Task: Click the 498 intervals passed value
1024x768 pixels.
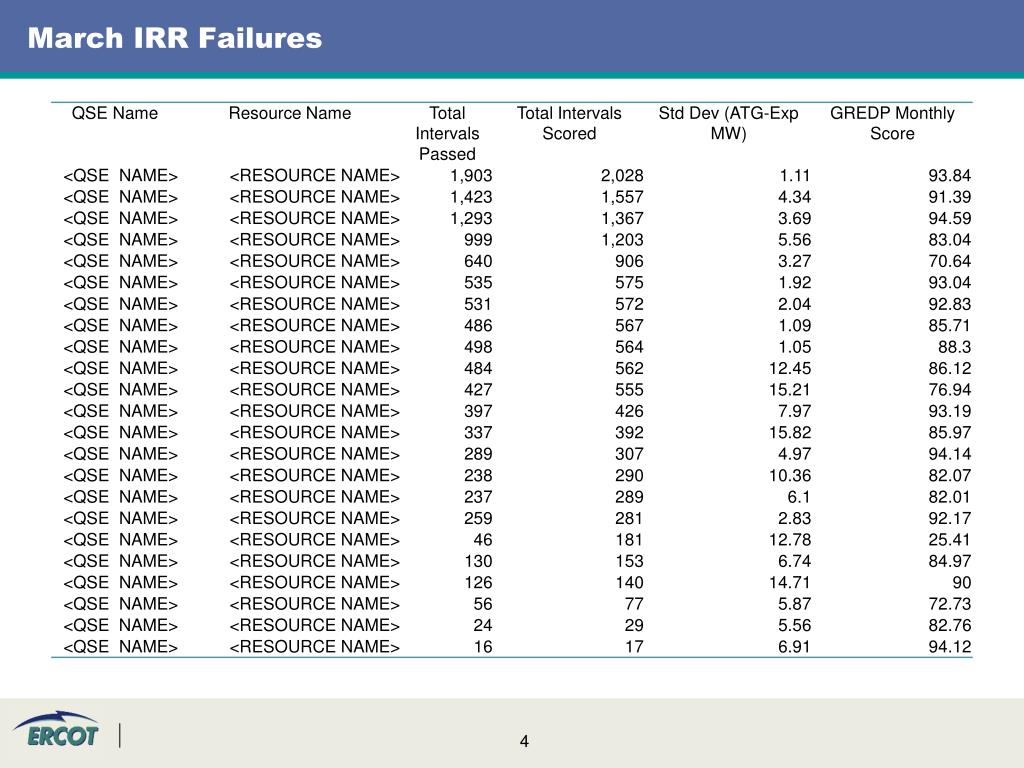Action: click(x=478, y=347)
